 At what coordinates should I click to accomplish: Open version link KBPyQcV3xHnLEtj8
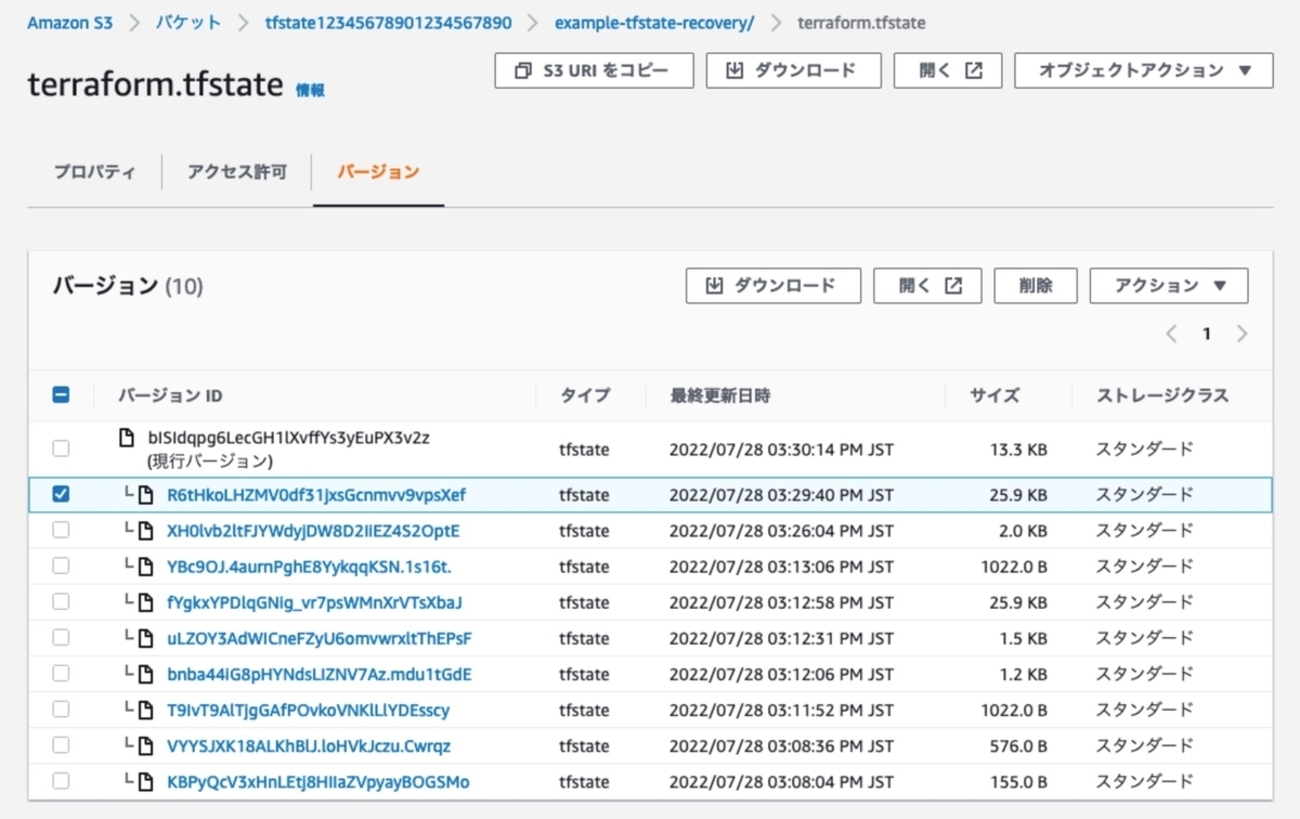point(318,782)
